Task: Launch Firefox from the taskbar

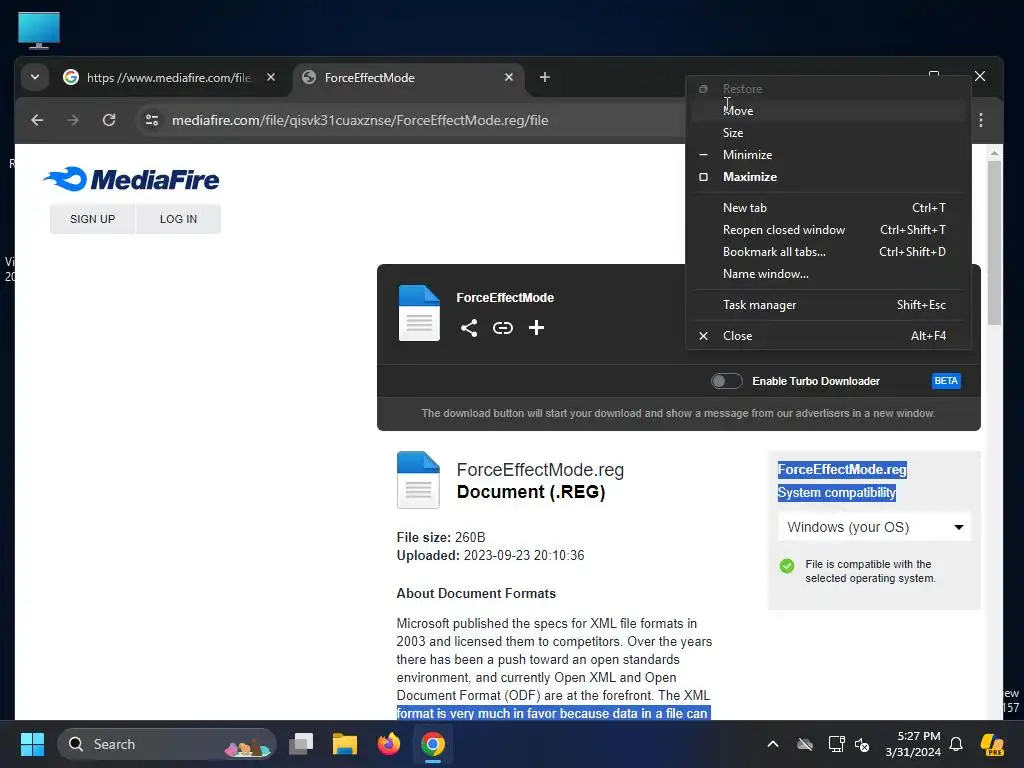Action: click(389, 744)
